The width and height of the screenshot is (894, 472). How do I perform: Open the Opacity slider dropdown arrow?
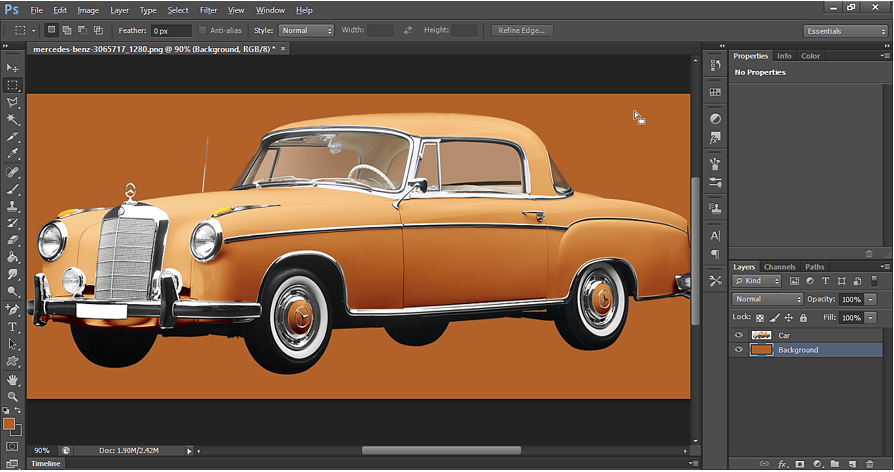pos(871,299)
